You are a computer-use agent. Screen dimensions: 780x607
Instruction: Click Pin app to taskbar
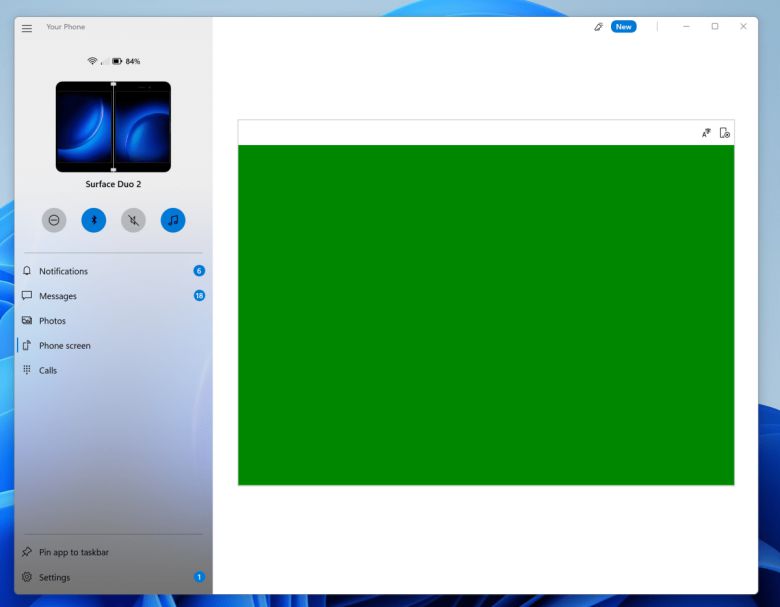click(x=73, y=552)
